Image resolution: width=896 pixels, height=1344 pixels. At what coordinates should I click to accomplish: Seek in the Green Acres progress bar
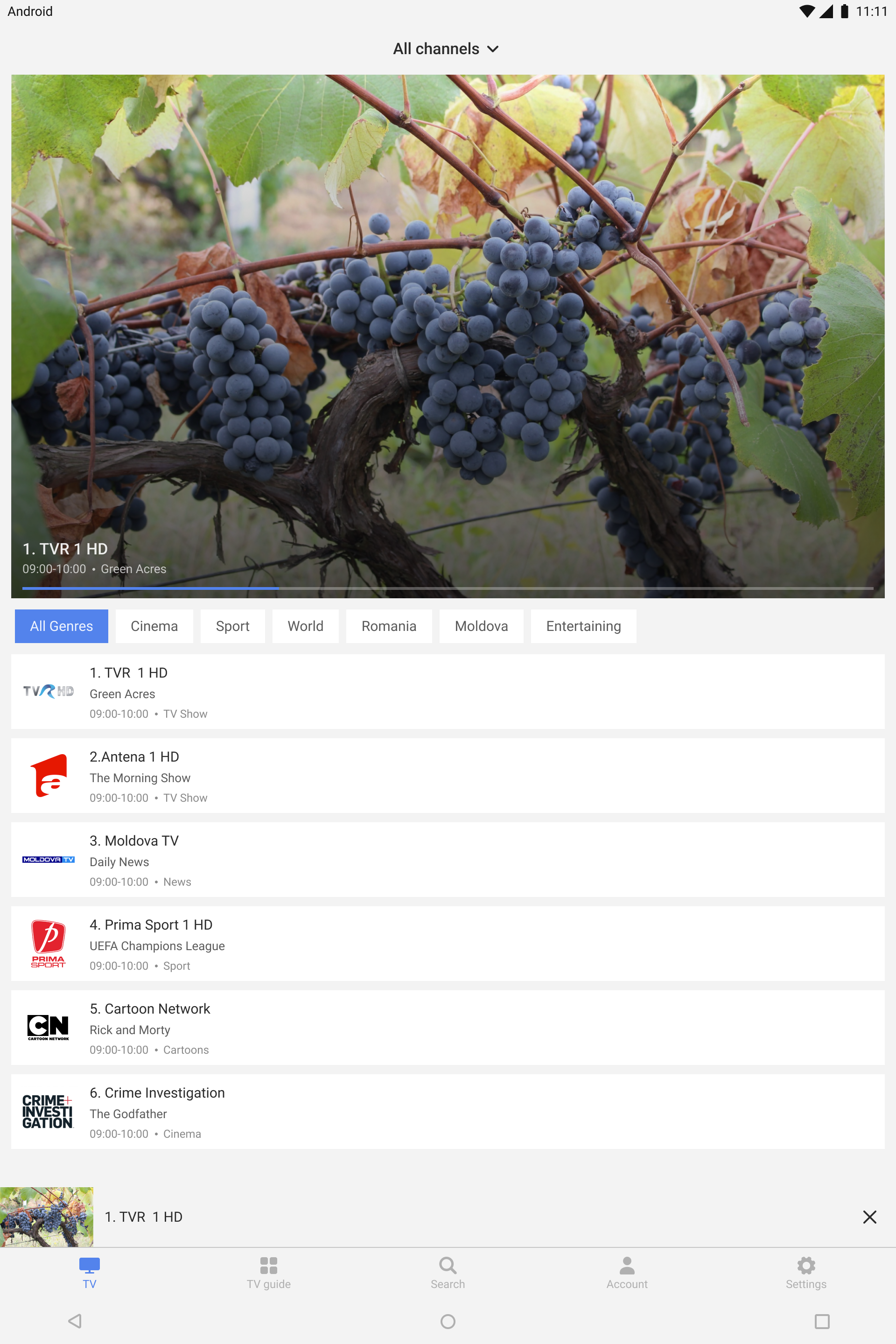(448, 588)
